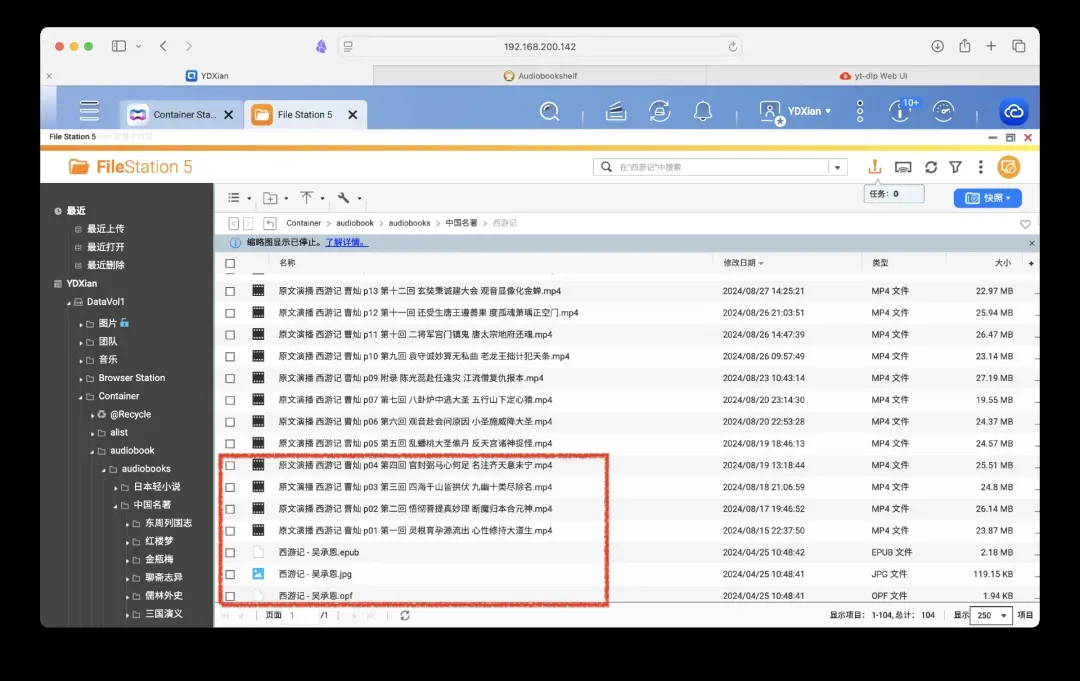
Task: Switch to the Audiobookshelf browser tab
Action: click(540, 76)
